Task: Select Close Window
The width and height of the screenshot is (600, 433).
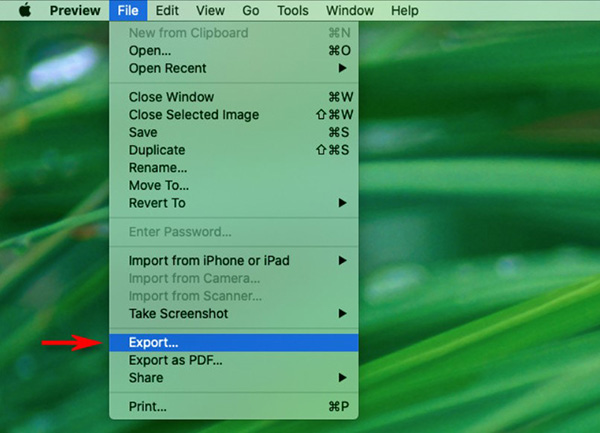Action: tap(234, 97)
